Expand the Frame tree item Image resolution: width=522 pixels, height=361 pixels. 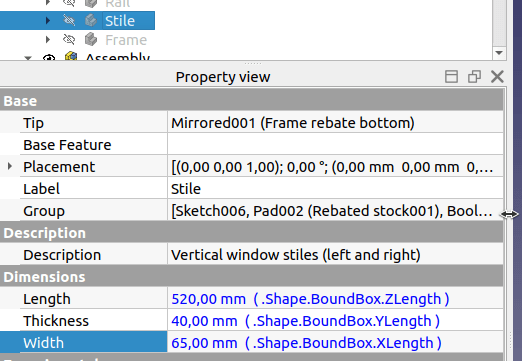48,40
